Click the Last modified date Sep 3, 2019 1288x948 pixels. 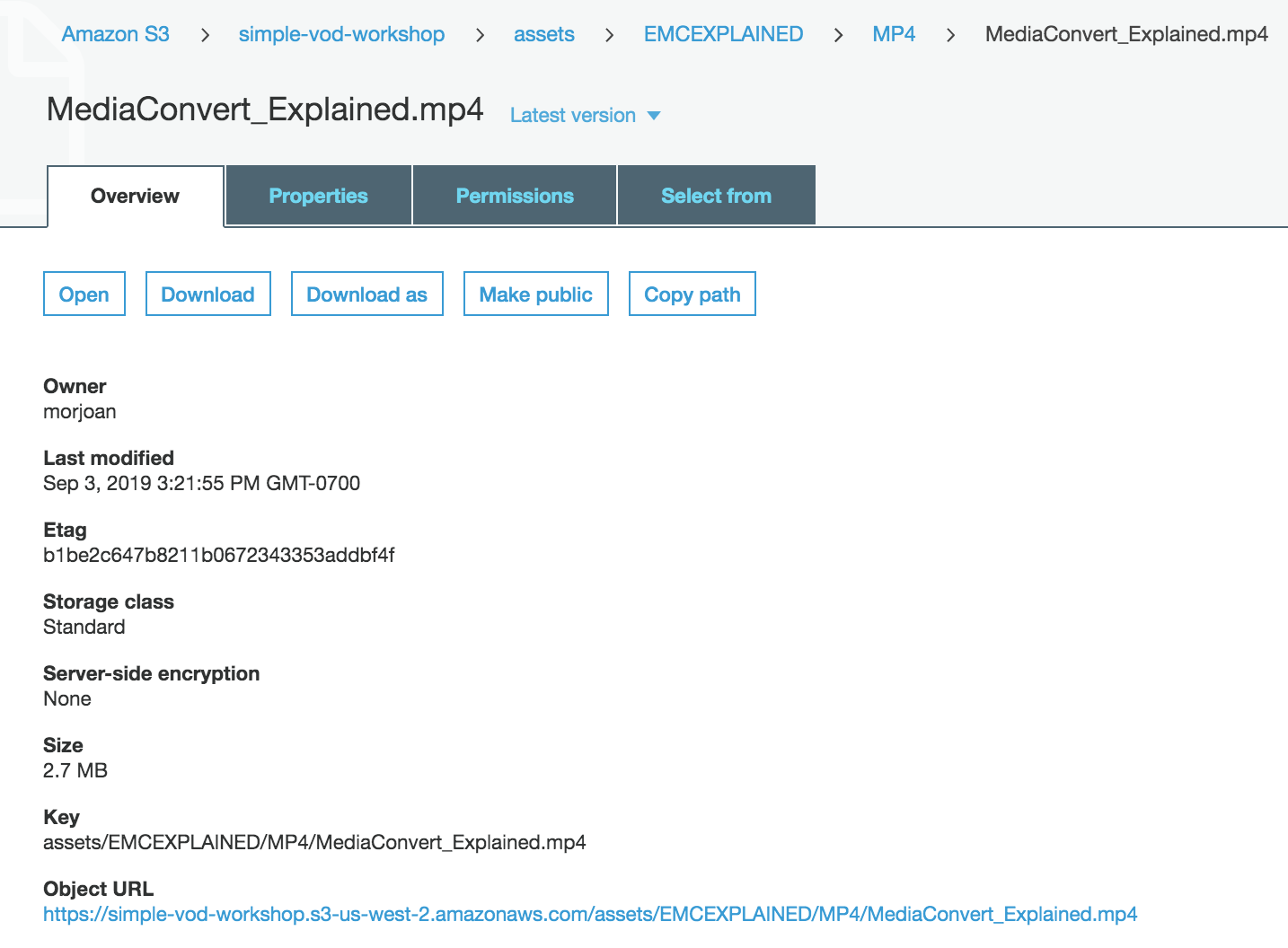201,483
